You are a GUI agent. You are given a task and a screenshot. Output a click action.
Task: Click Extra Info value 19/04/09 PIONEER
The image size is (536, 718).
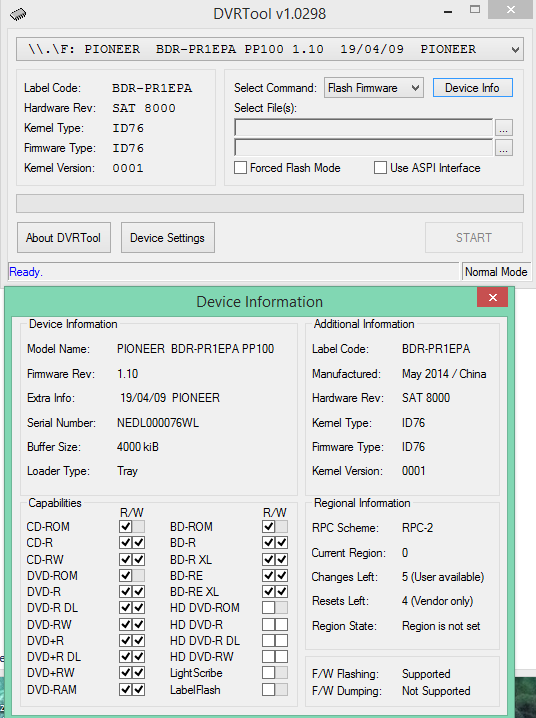(x=170, y=398)
